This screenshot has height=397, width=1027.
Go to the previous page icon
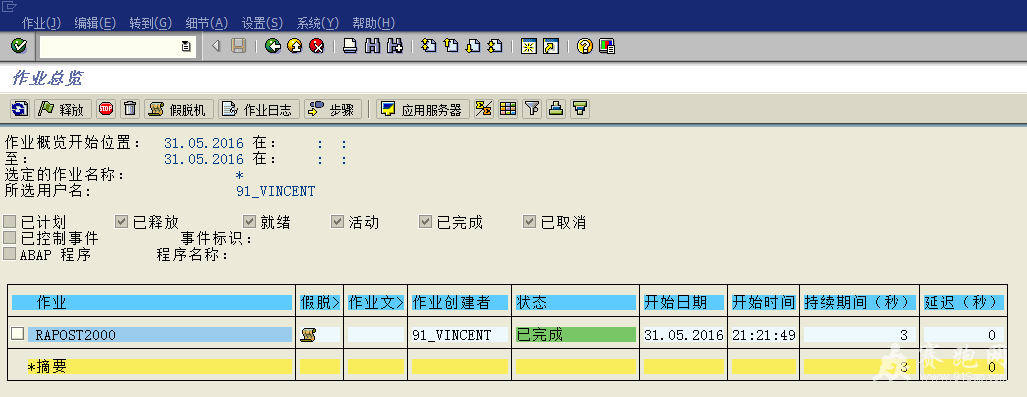[x=451, y=47]
